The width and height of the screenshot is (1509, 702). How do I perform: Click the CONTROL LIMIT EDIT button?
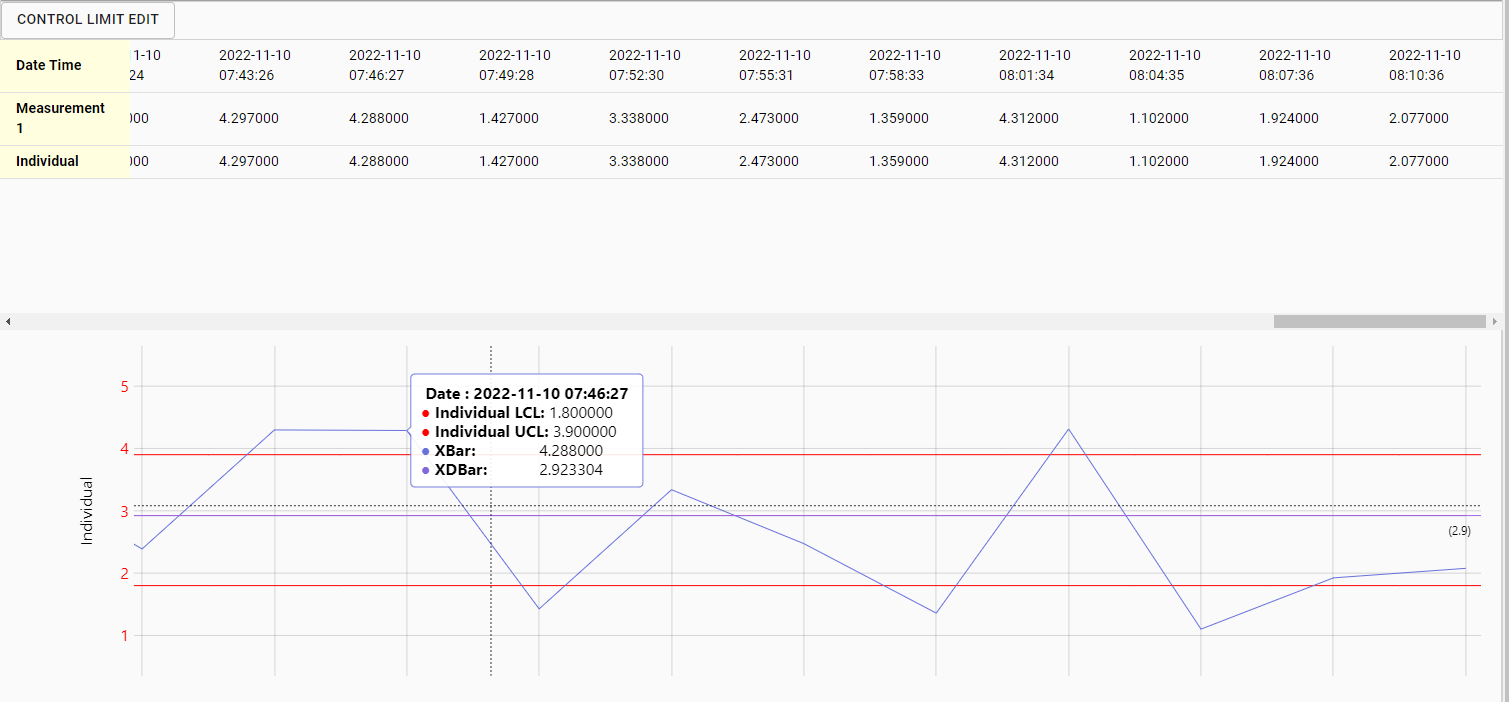[x=88, y=20]
